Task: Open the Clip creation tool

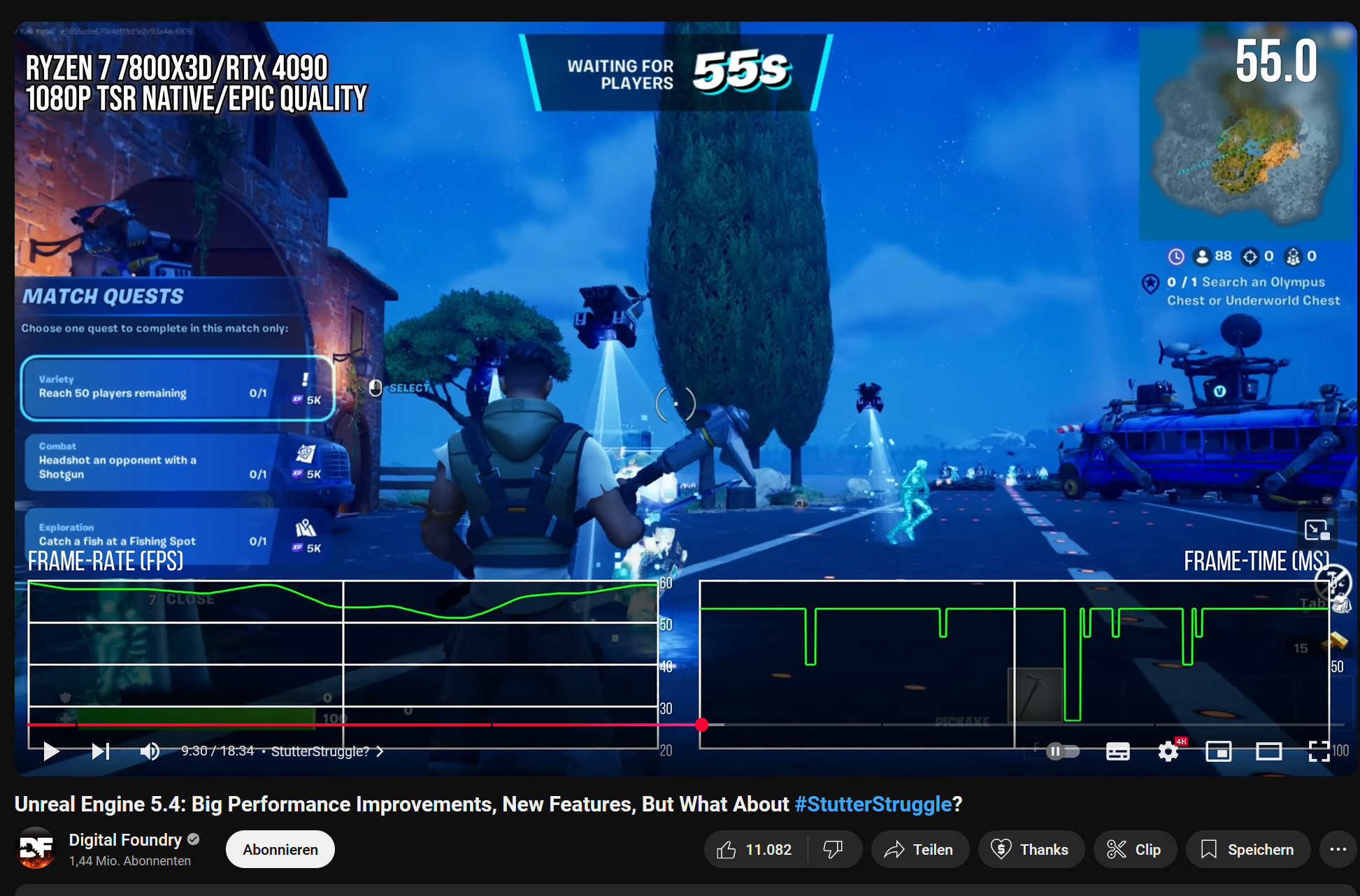Action: (1135, 849)
